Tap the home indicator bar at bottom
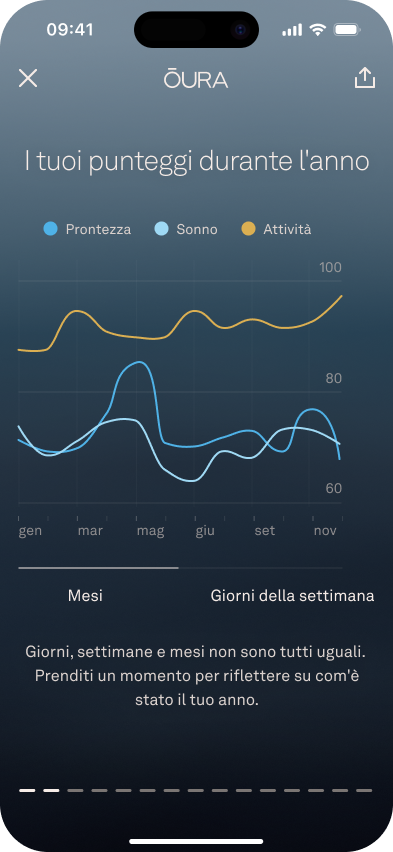This screenshot has width=393, height=852. click(196, 842)
